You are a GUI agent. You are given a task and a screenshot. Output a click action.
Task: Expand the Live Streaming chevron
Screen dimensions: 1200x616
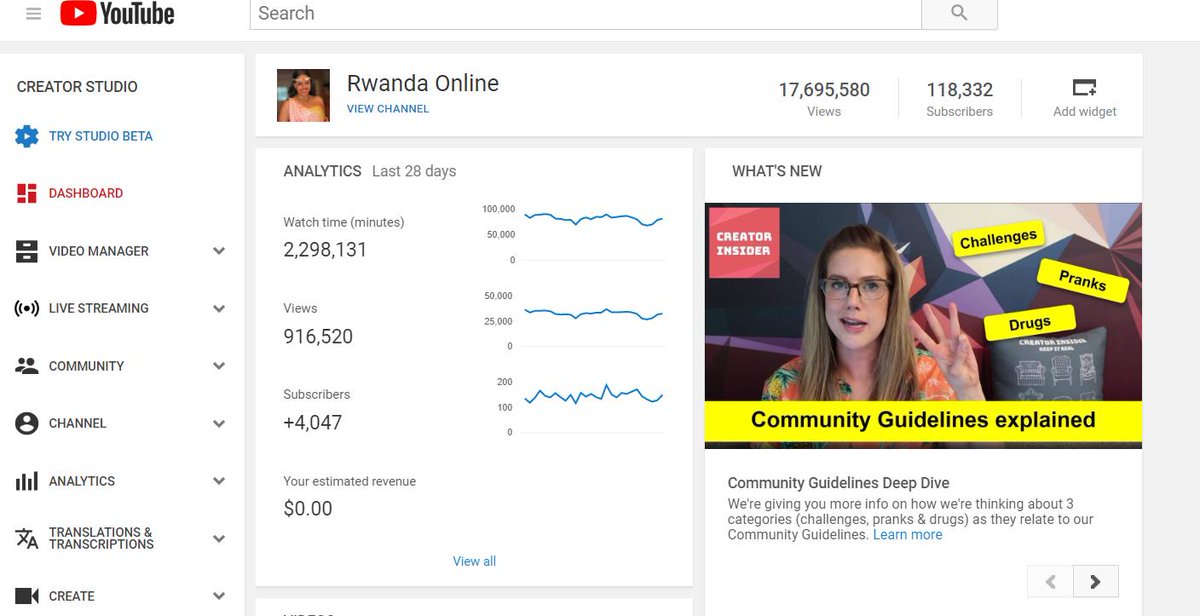tap(219, 309)
